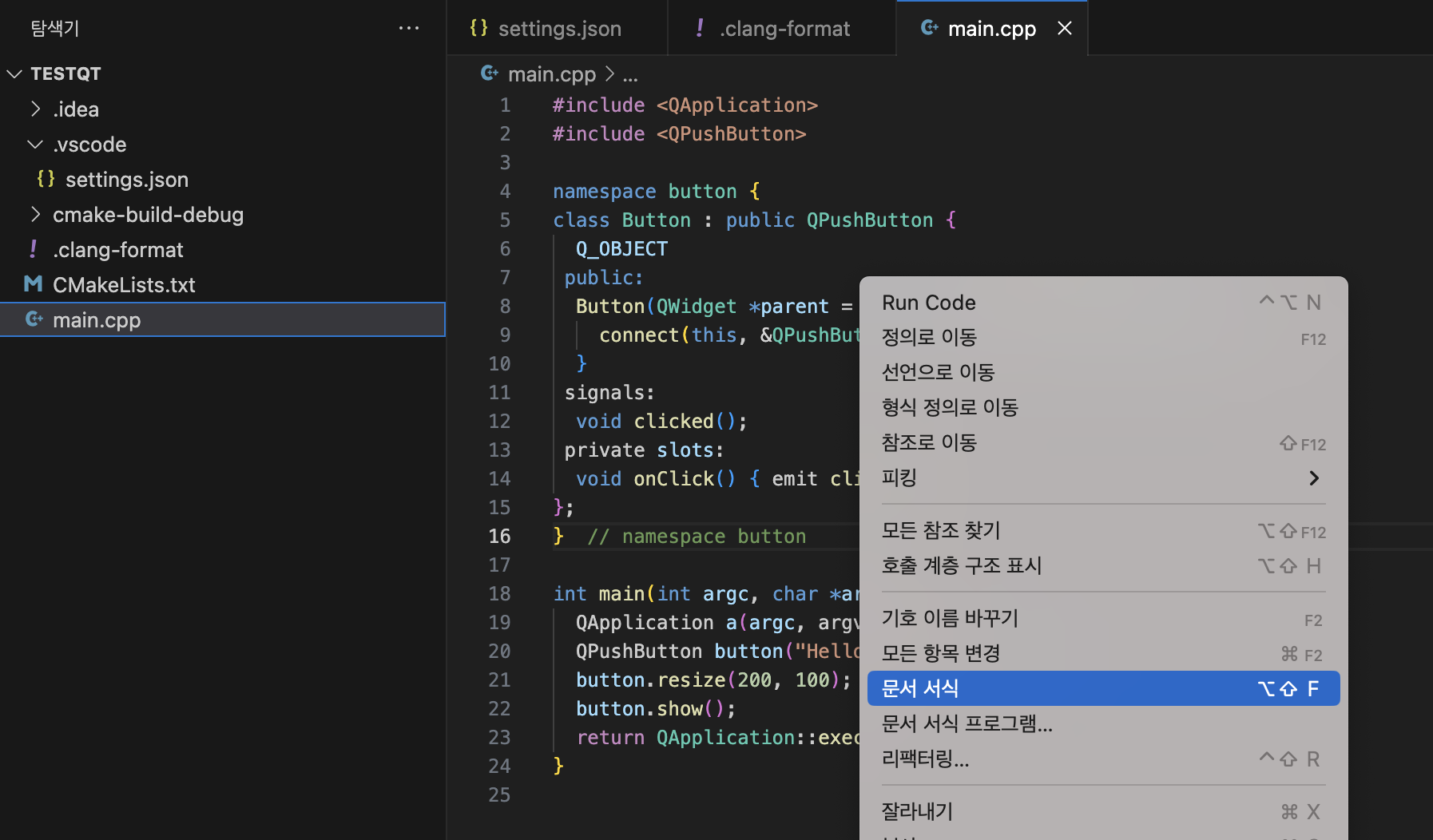Click 'button.show();' on line 22

(x=656, y=708)
